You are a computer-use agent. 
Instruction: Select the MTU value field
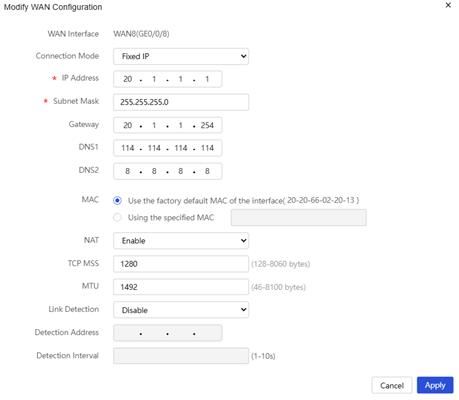(x=181, y=287)
